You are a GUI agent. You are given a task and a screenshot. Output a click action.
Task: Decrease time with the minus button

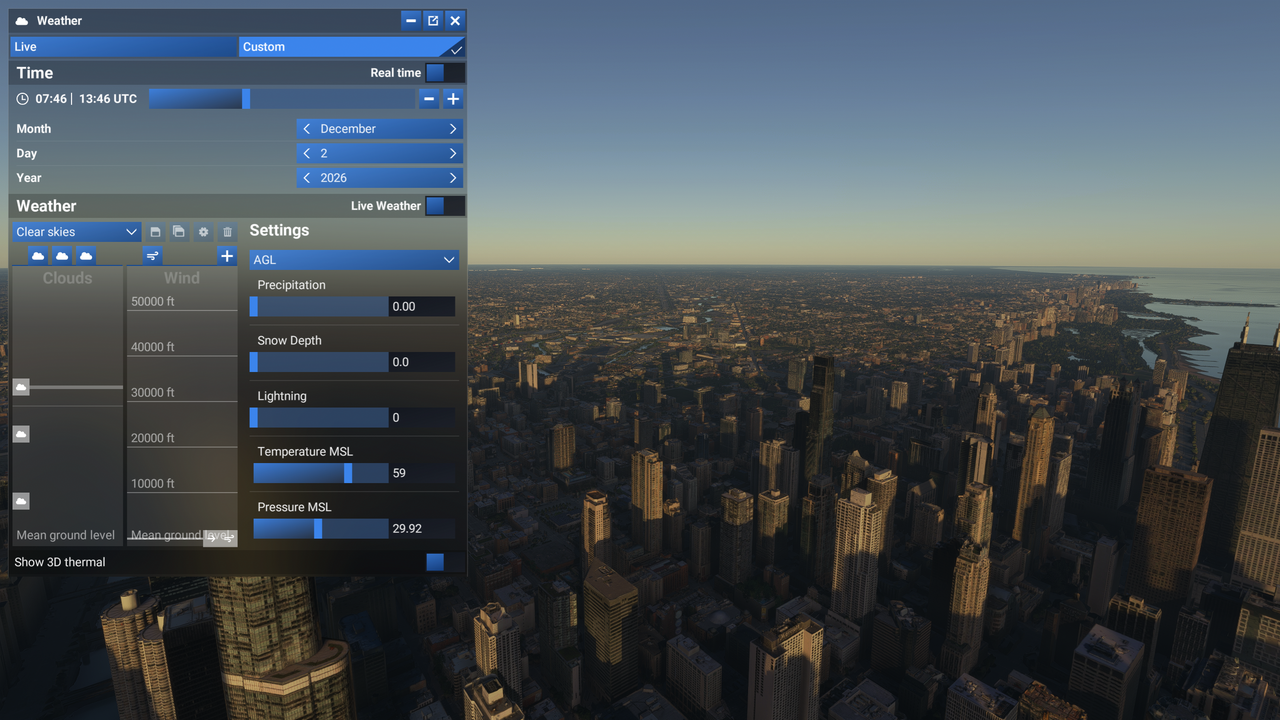point(429,99)
